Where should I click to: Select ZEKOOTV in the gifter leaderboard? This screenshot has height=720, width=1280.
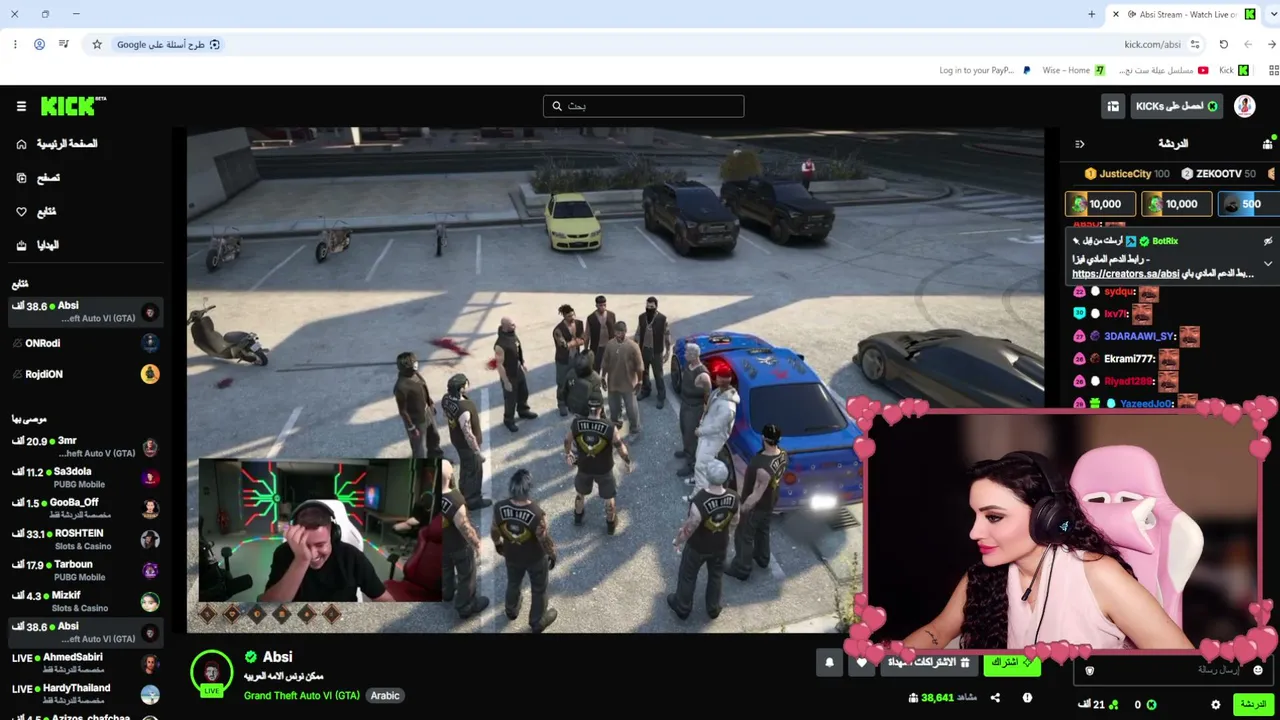point(1218,174)
